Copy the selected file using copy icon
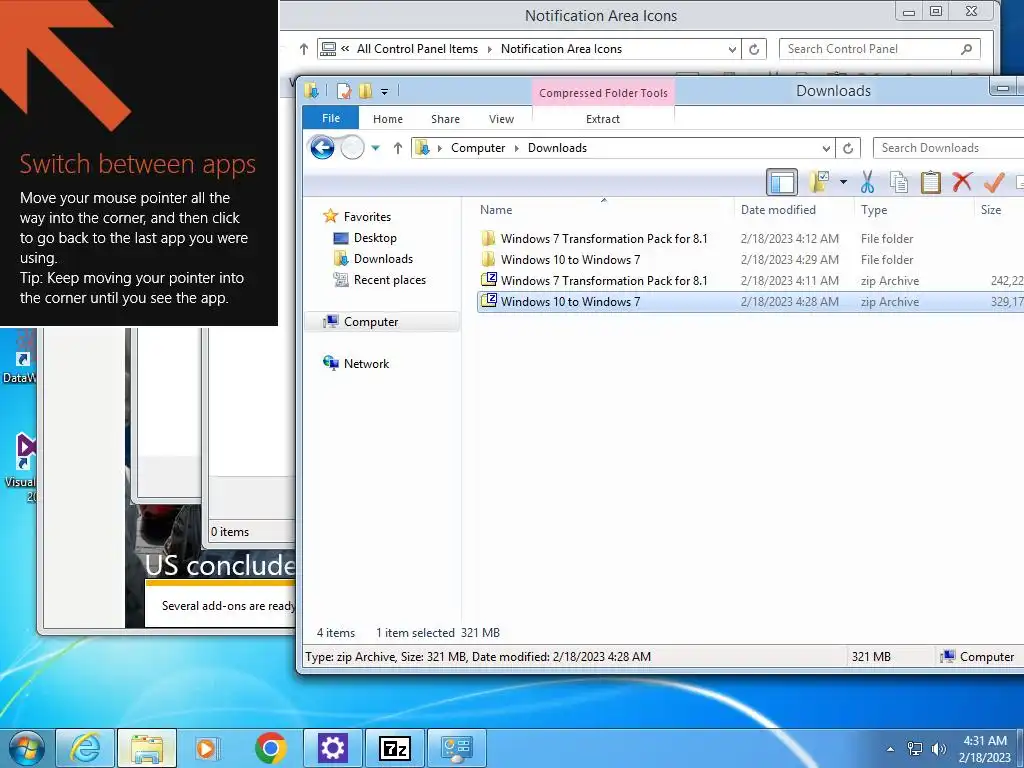Image resolution: width=1024 pixels, height=768 pixels. [x=899, y=182]
